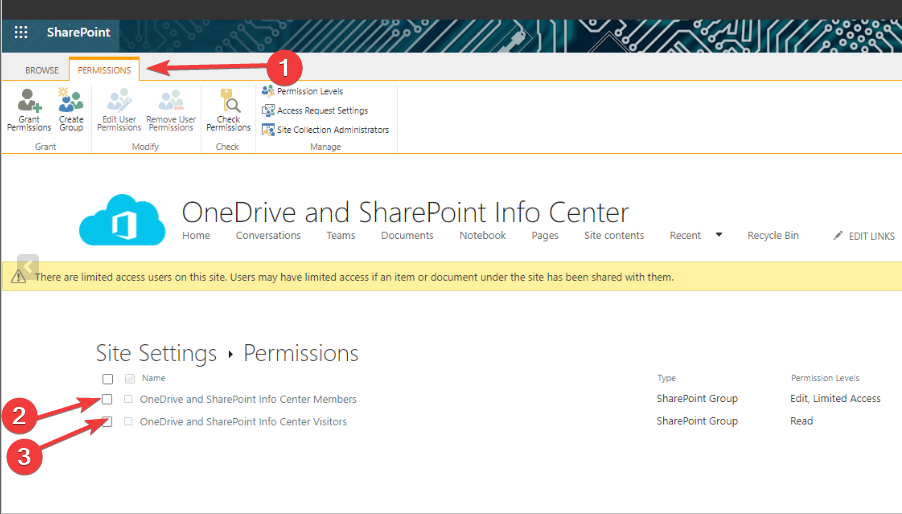Click Recent in site navigation
Viewport: 902px width, 514px height.
tap(685, 235)
